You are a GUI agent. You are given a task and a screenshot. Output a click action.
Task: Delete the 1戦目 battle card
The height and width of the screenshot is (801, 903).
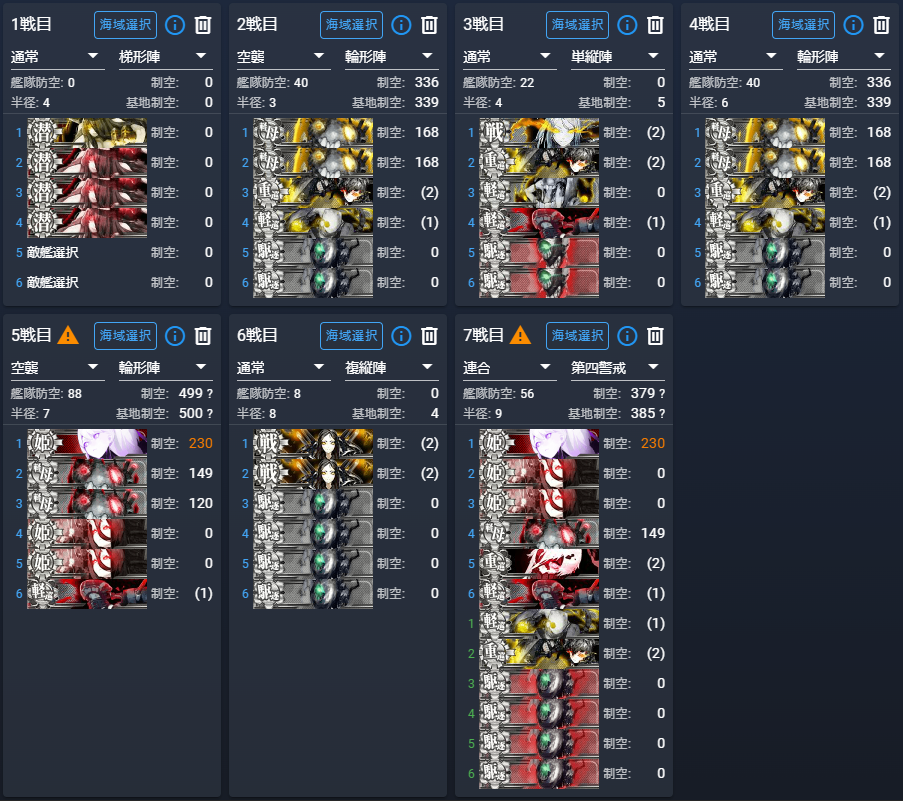(203, 25)
